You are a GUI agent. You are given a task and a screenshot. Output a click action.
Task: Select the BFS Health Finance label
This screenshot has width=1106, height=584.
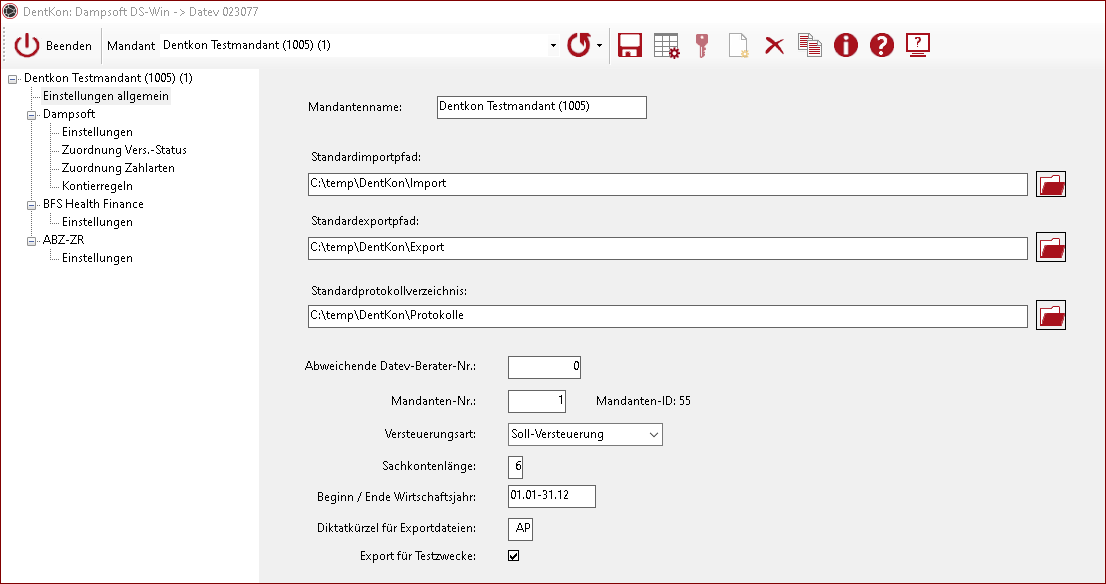coord(93,204)
